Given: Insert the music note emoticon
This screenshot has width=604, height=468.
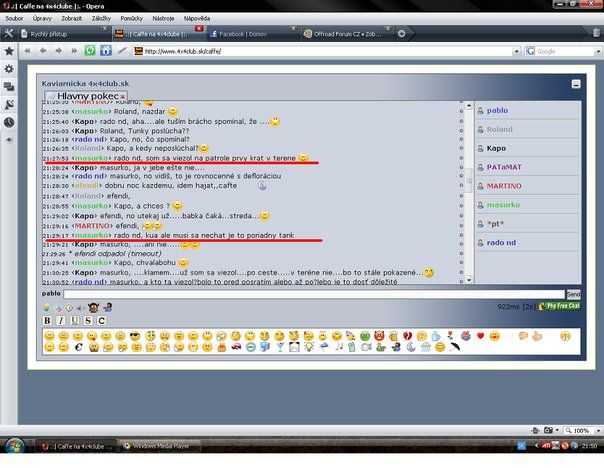Looking at the screenshot, I should tap(339, 347).
